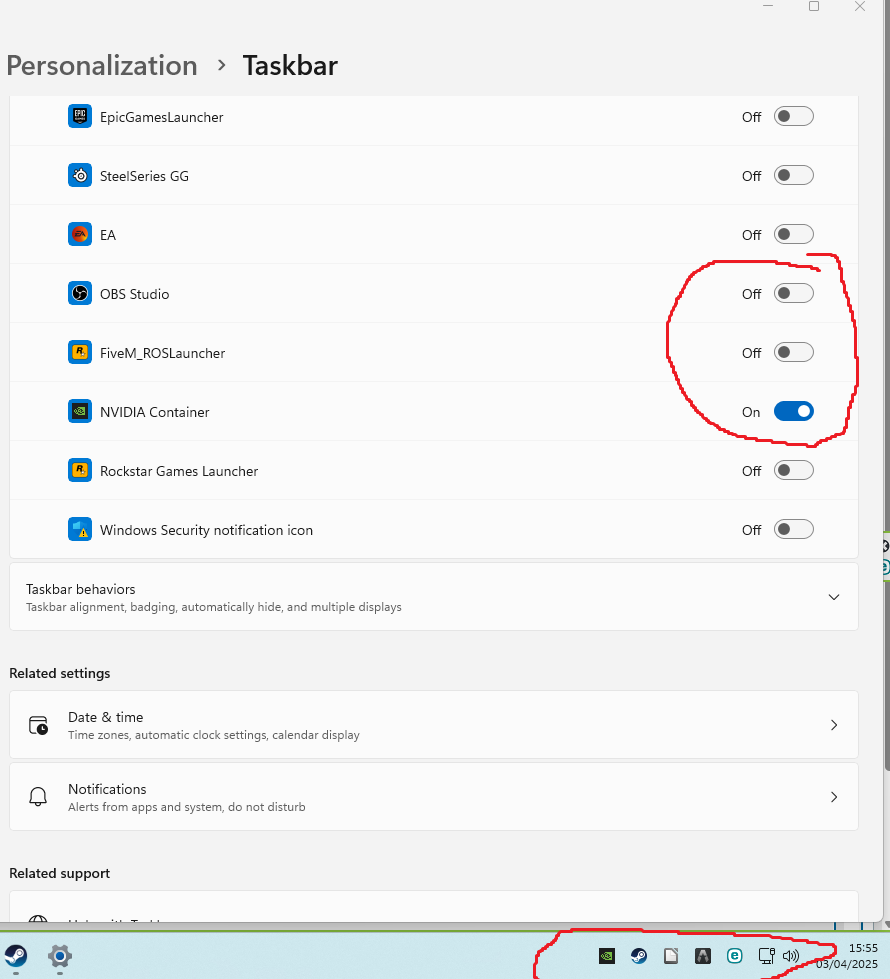This screenshot has width=890, height=979.
Task: Close the Settings window
Action: coord(860,6)
